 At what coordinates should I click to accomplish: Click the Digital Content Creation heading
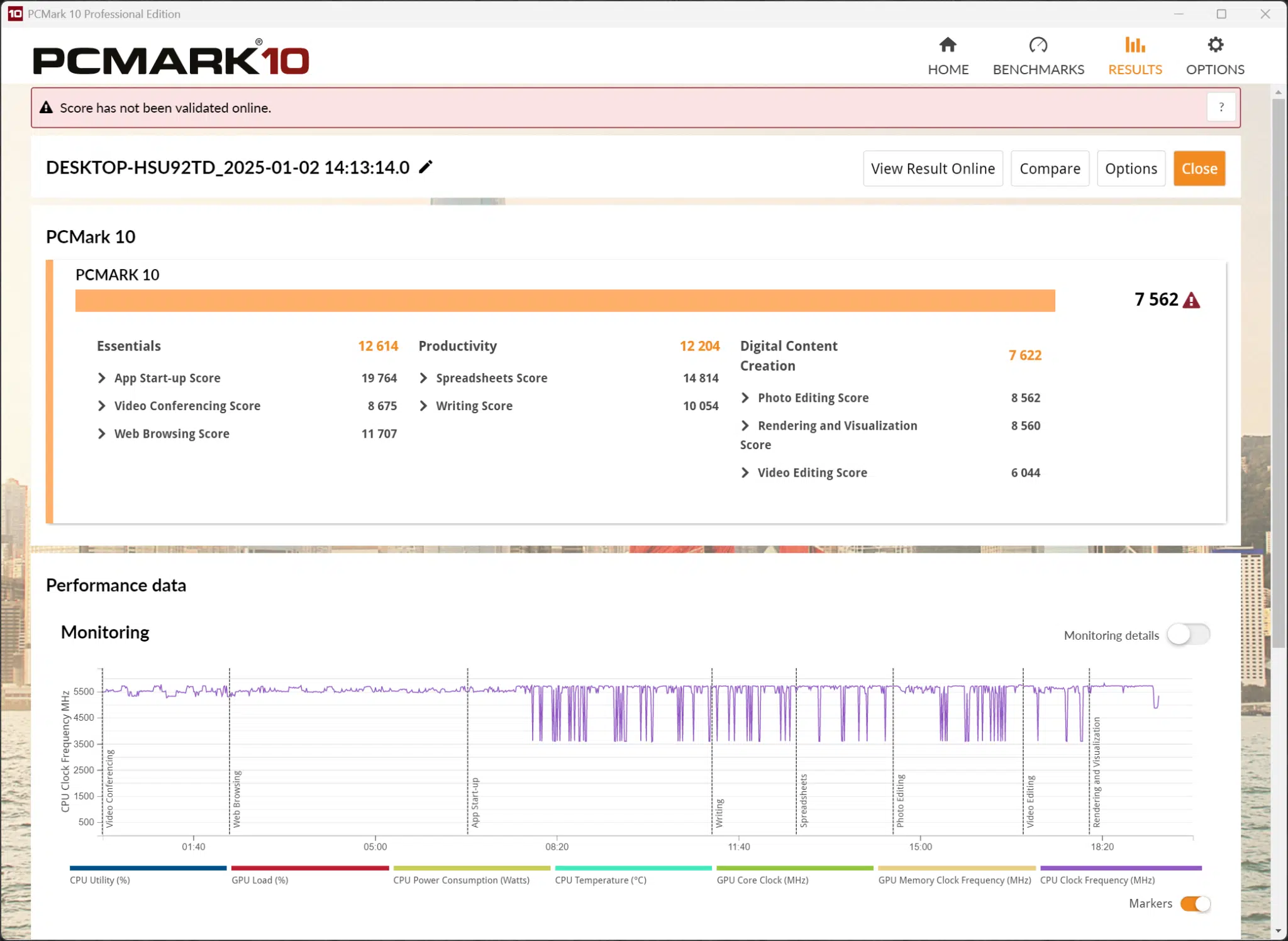[x=789, y=355]
